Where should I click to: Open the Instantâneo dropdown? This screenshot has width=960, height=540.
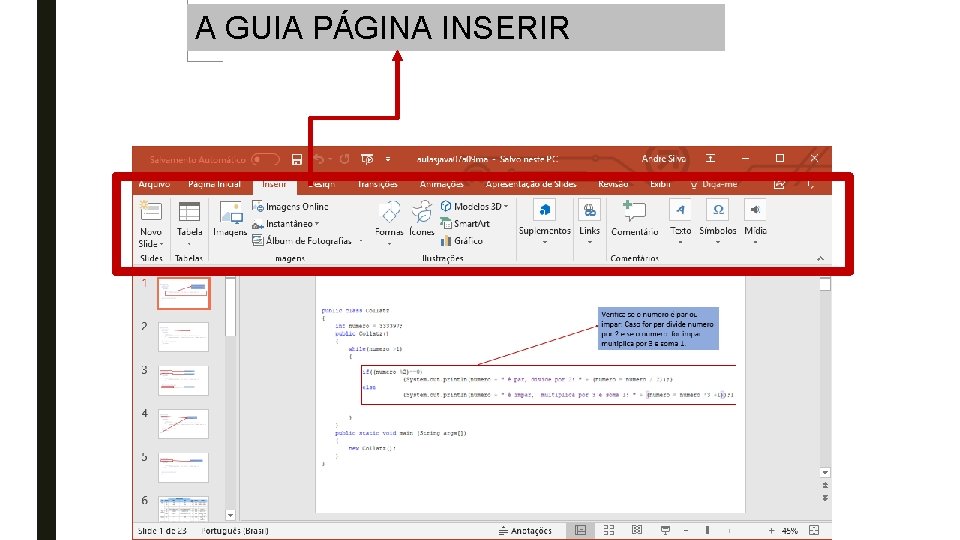click(317, 223)
